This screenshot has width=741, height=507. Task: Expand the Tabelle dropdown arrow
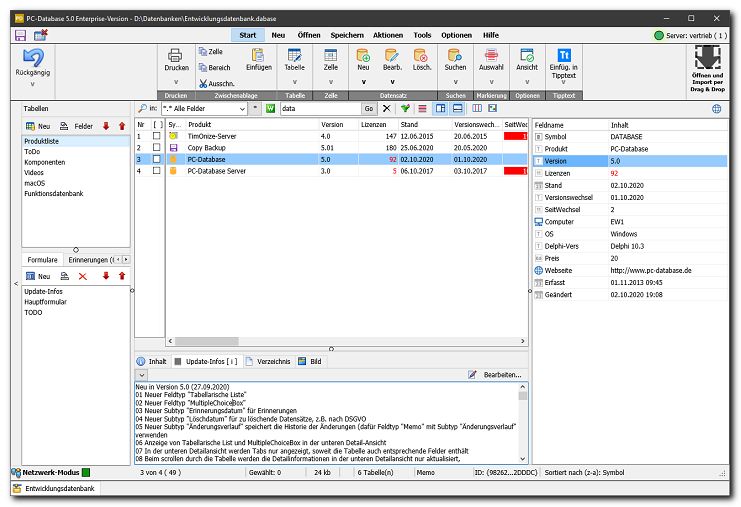click(294, 82)
